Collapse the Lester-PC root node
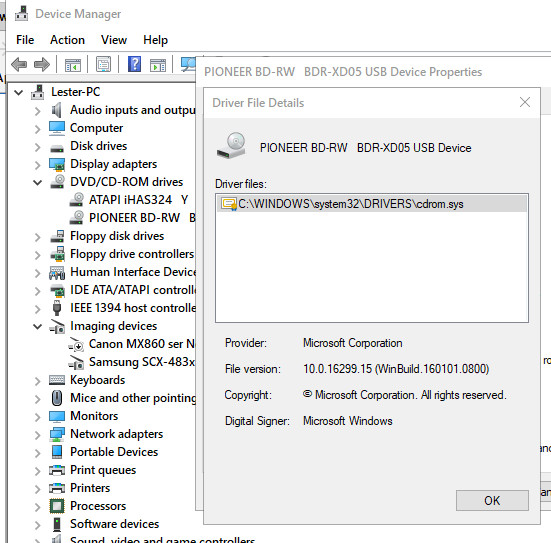This screenshot has width=551, height=543. click(19, 93)
